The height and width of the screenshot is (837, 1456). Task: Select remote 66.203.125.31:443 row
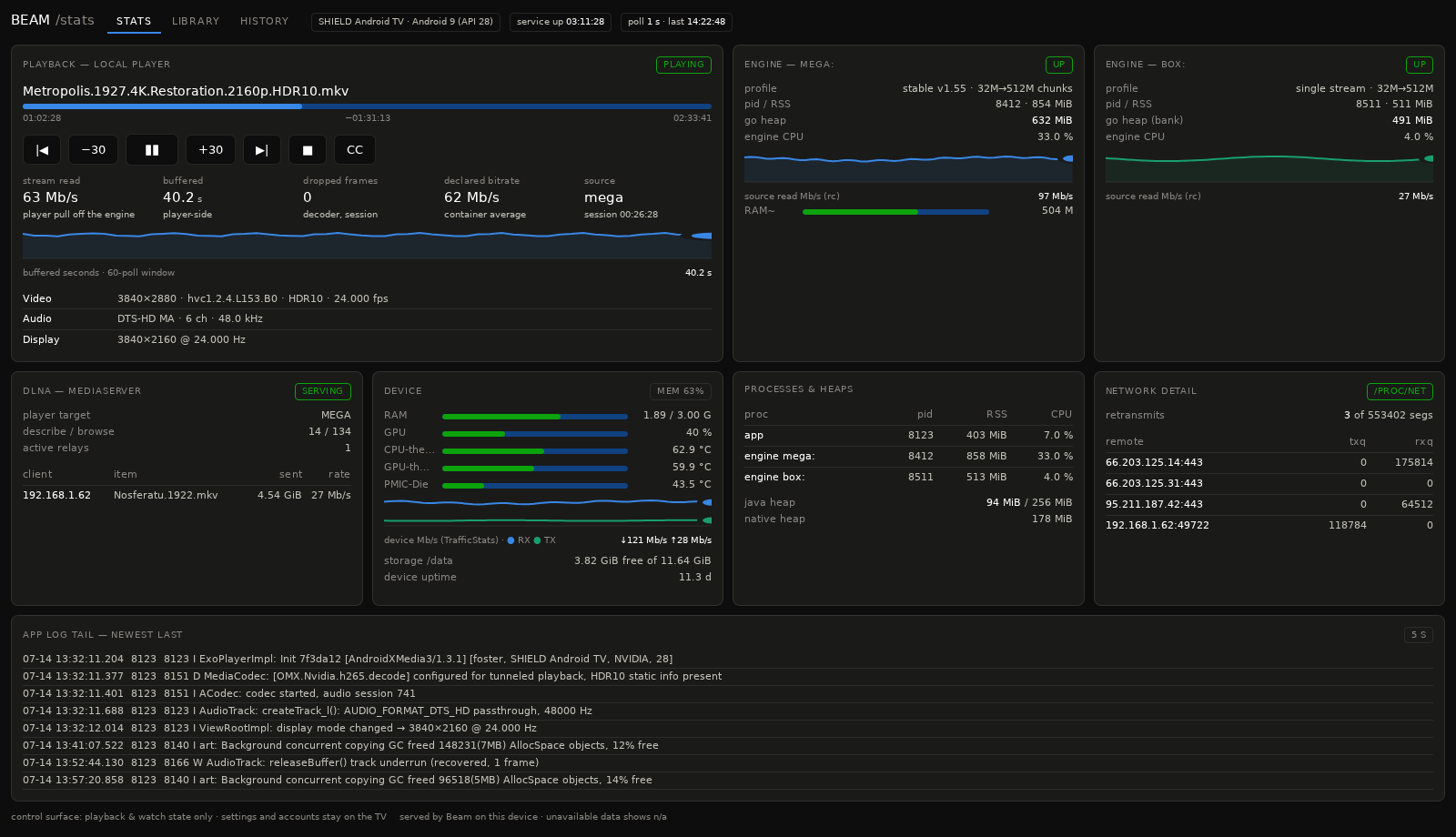[1269, 483]
